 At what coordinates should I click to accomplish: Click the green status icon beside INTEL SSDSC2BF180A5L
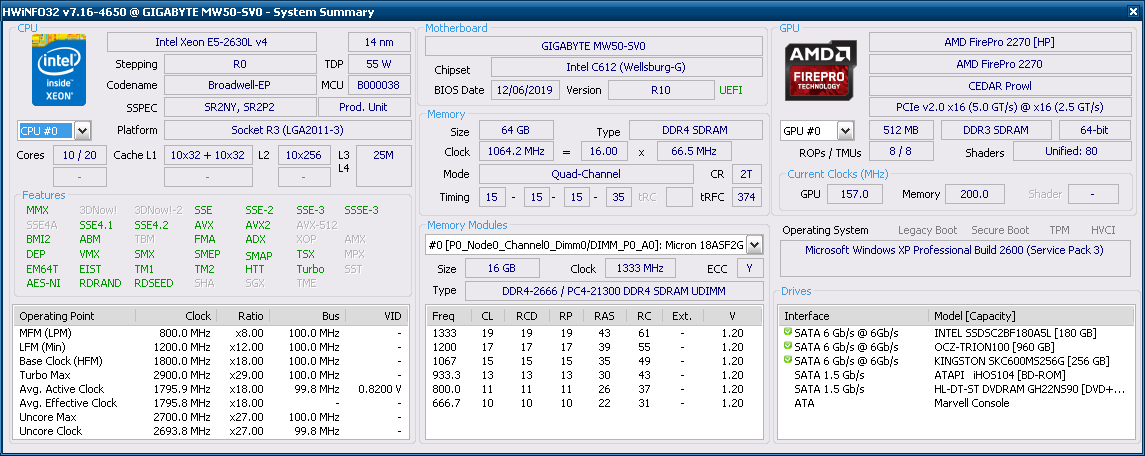pyautogui.click(x=787, y=332)
